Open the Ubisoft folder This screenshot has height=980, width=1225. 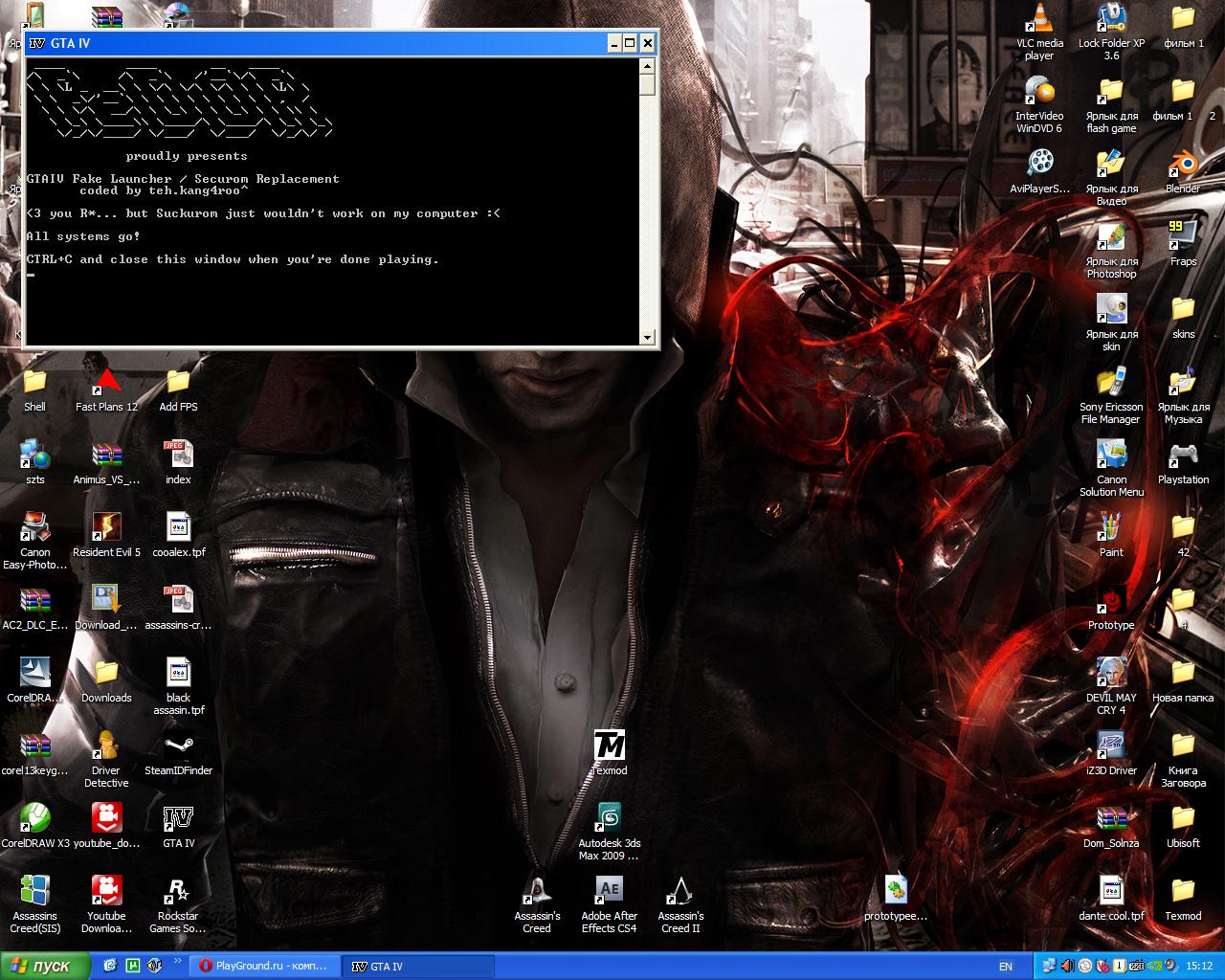point(1183,825)
